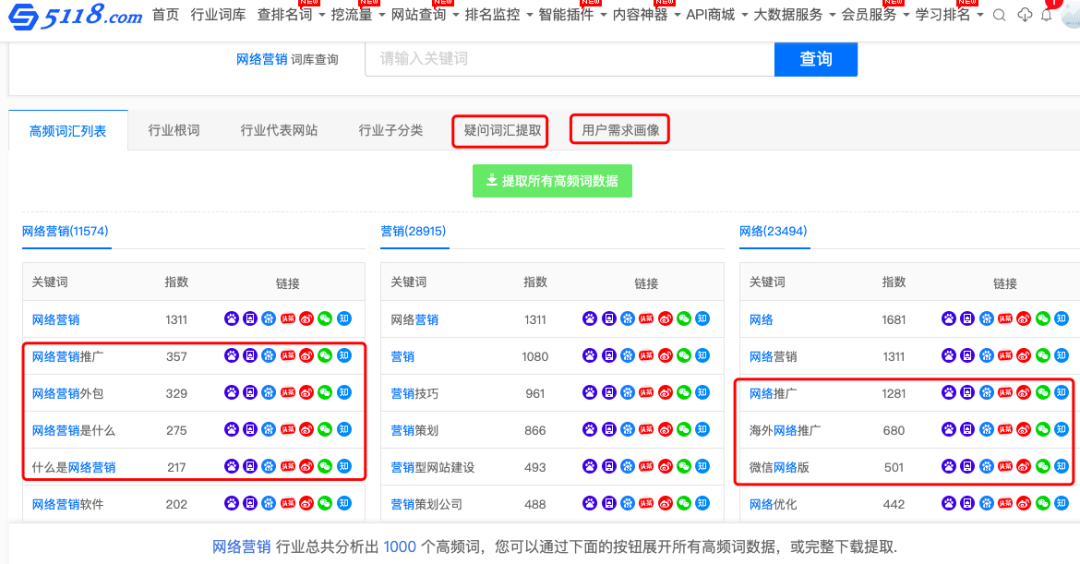This screenshot has height=564, width=1080.
Task: Expand the API商城 dropdown menu
Action: click(x=716, y=14)
